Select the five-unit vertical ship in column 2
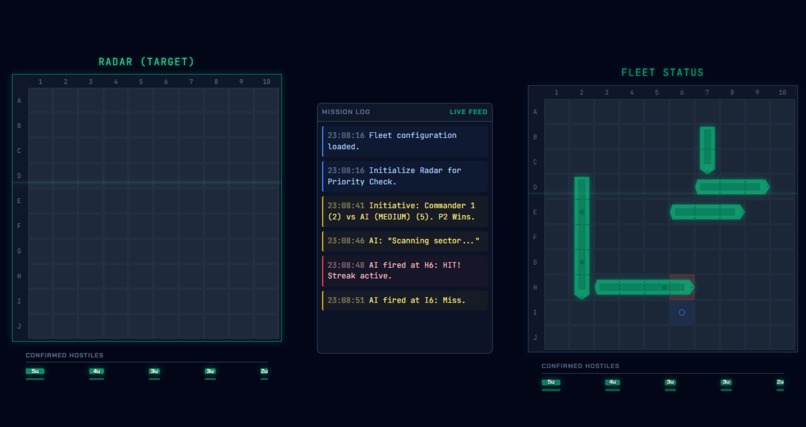 tap(582, 237)
